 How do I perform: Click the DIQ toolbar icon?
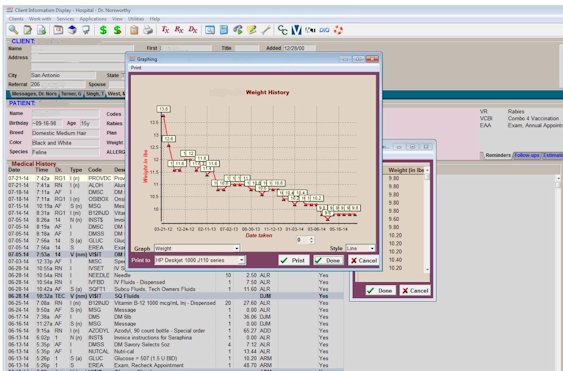(x=324, y=30)
